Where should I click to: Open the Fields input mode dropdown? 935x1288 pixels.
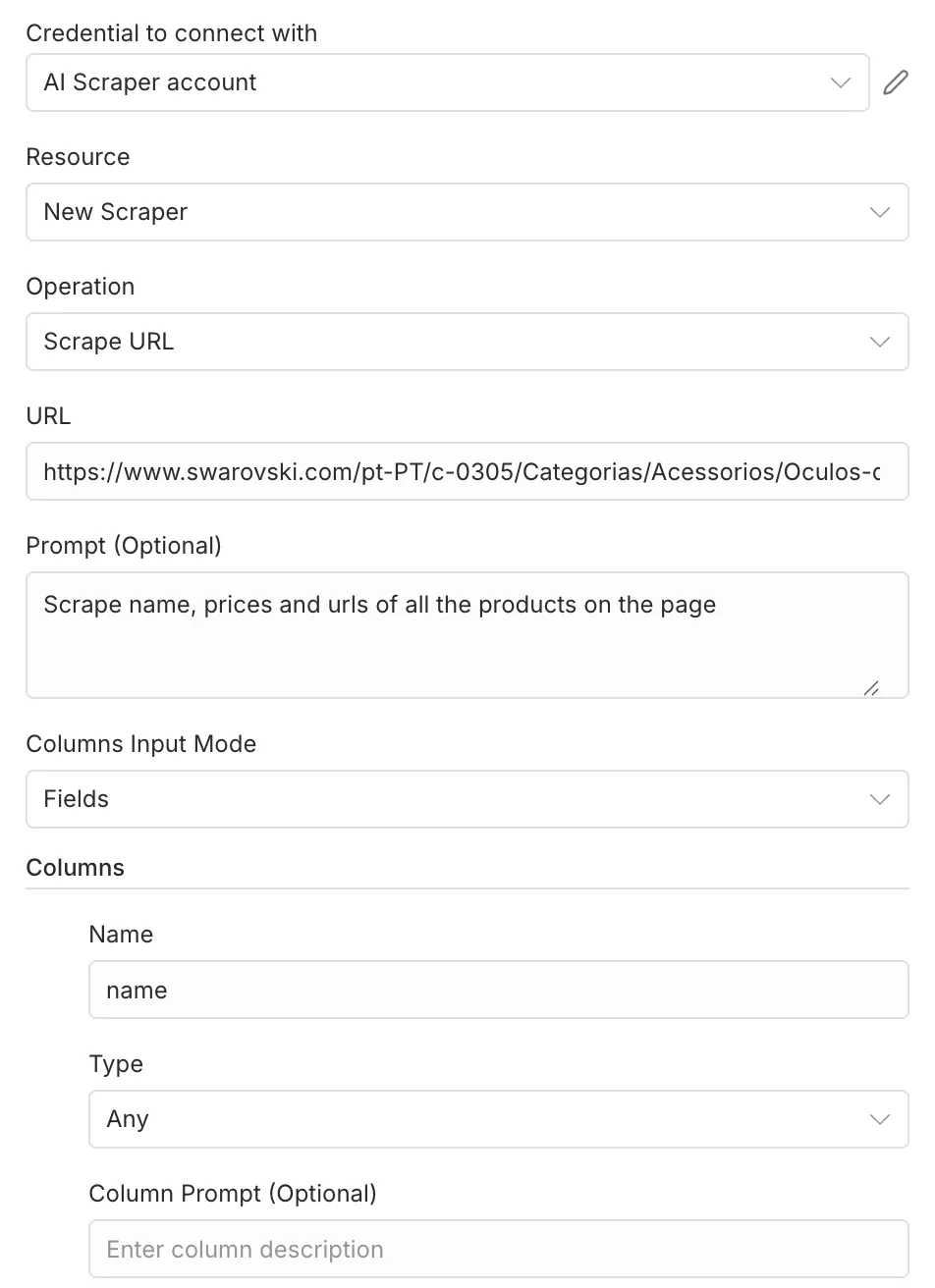click(x=467, y=799)
